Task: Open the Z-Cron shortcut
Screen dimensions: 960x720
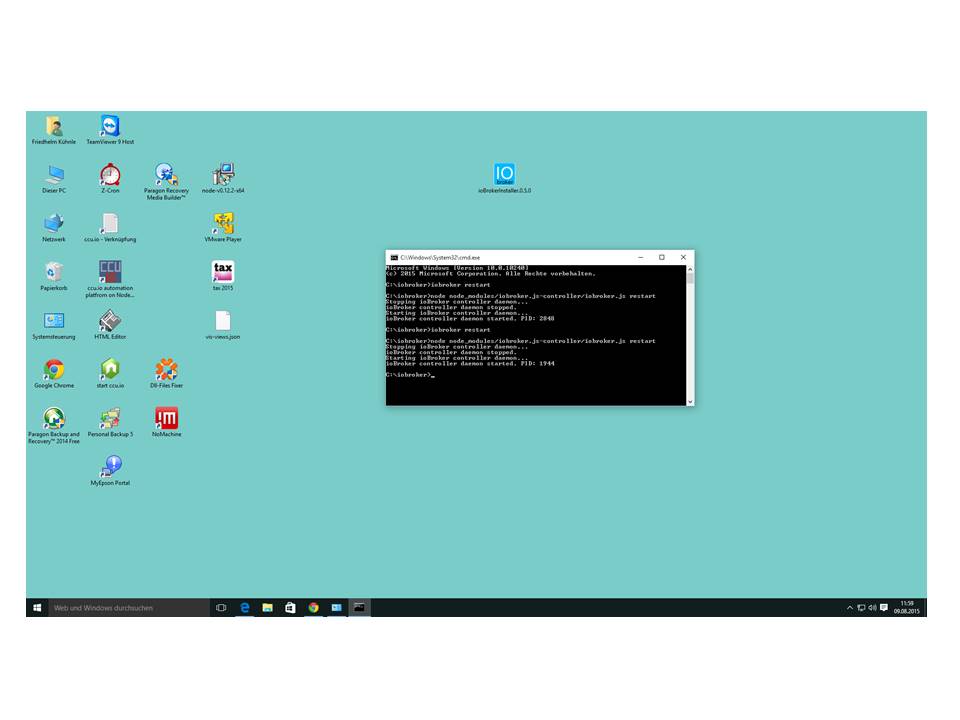Action: [x=110, y=179]
